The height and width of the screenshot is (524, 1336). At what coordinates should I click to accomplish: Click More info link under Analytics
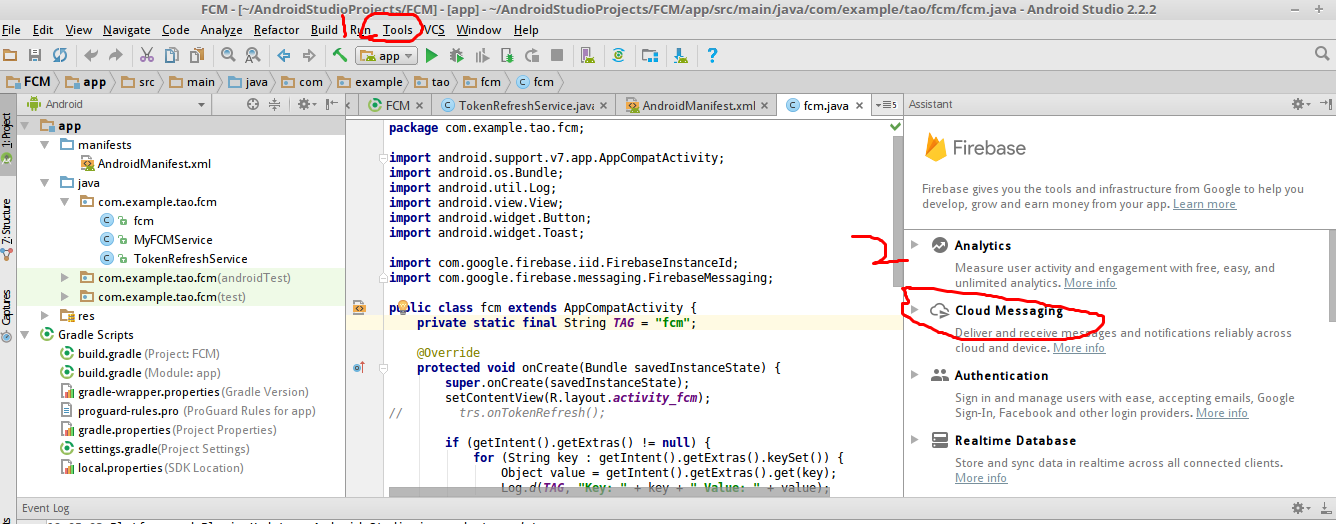(x=1089, y=283)
